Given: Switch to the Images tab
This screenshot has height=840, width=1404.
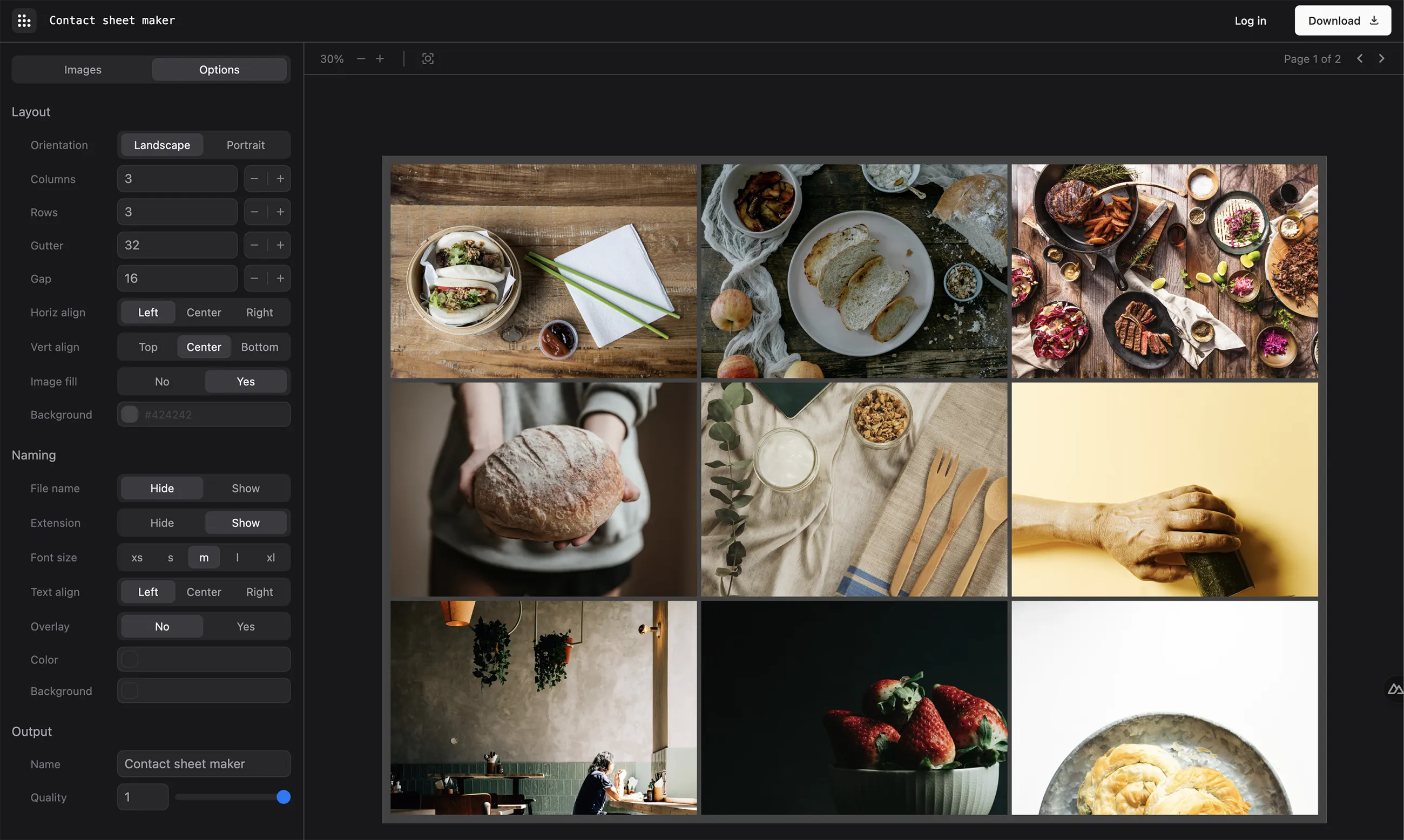Looking at the screenshot, I should point(83,70).
